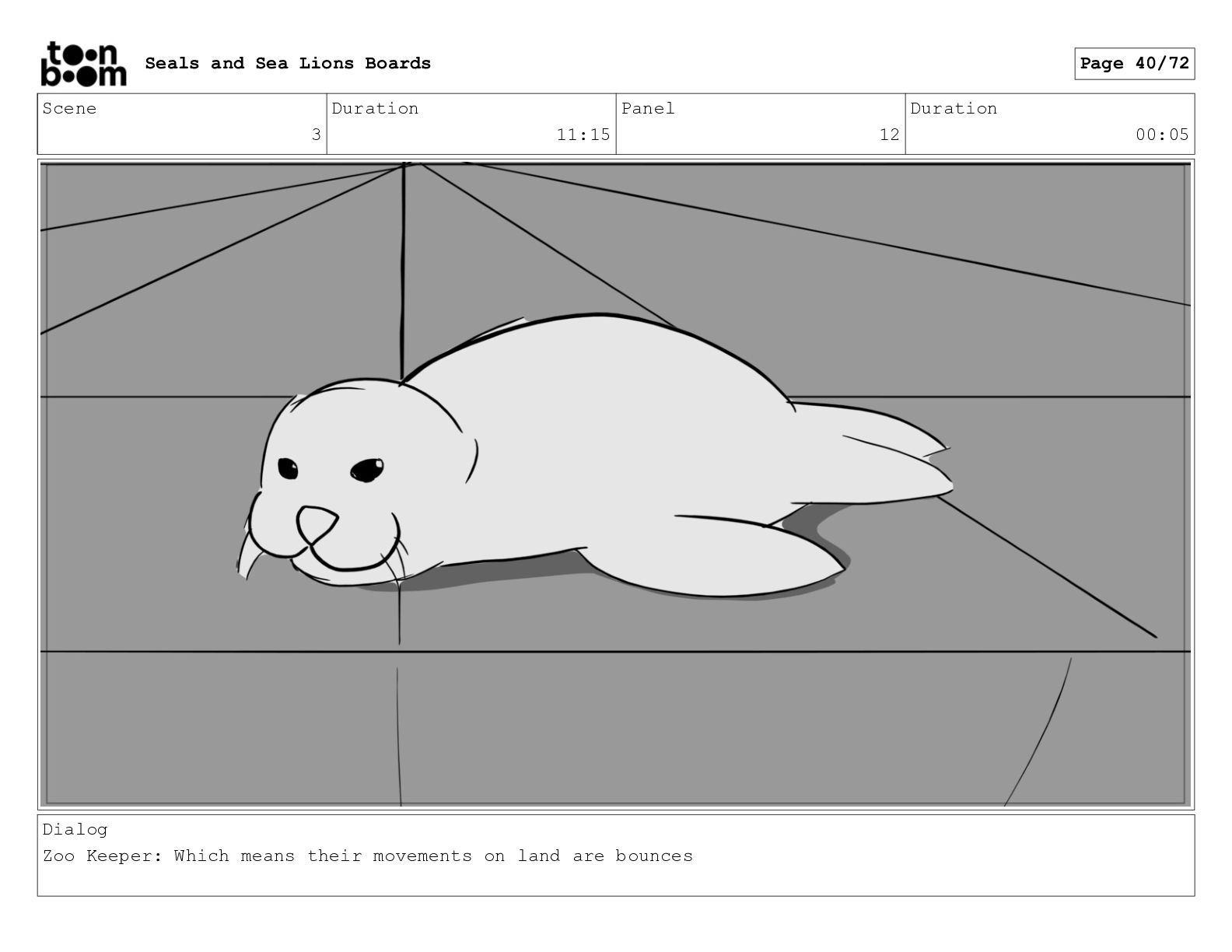Click scene duration value '11:15'
The image size is (1232, 952).
pyautogui.click(x=583, y=135)
